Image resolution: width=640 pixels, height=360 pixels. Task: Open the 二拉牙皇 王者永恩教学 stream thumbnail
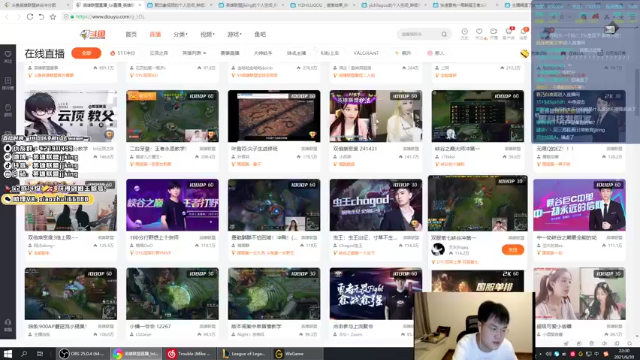[172, 116]
